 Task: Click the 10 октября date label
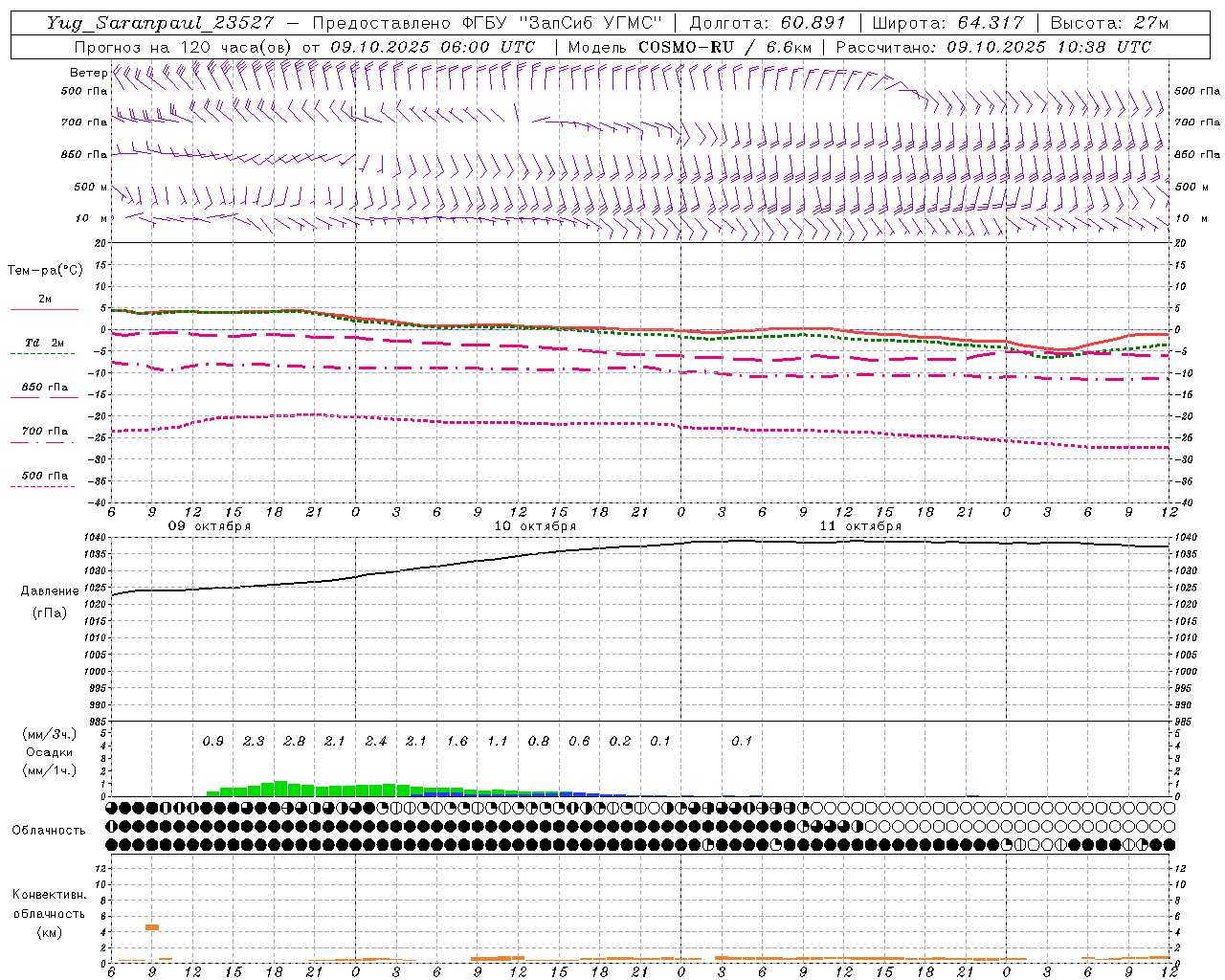coord(535,526)
